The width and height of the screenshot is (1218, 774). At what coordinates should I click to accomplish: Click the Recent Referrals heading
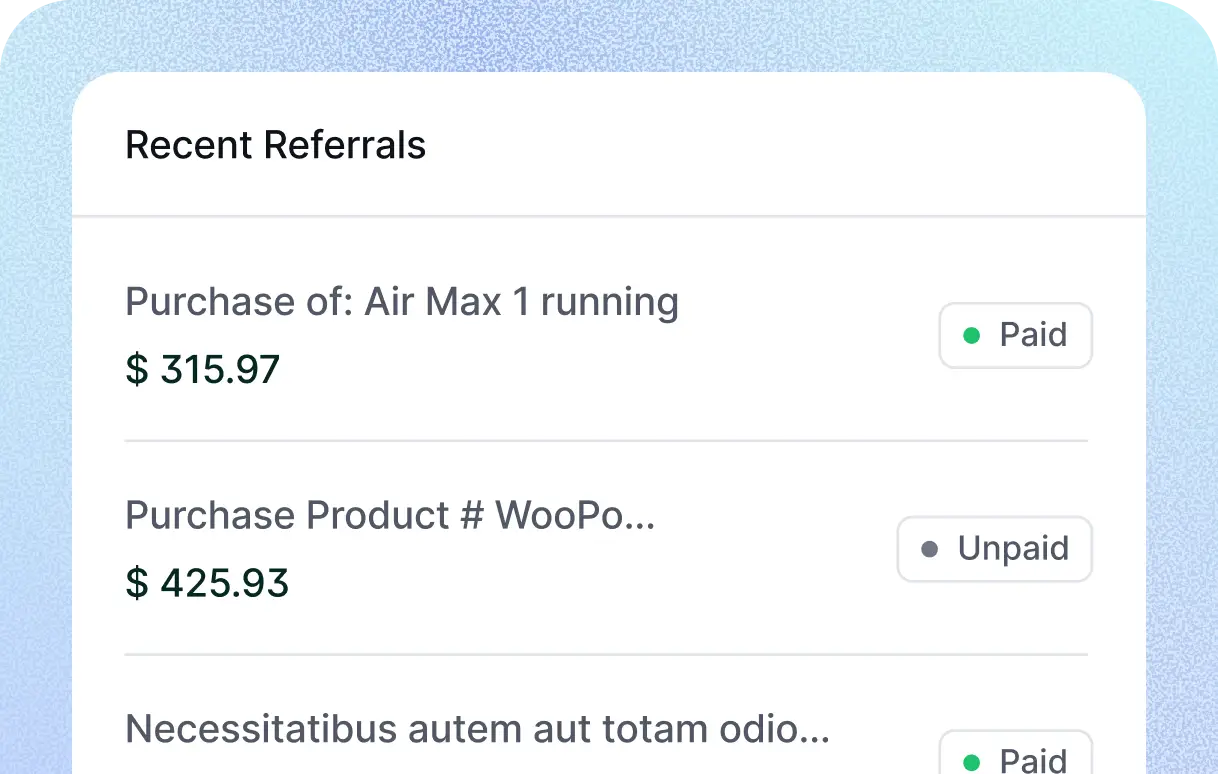(x=275, y=146)
